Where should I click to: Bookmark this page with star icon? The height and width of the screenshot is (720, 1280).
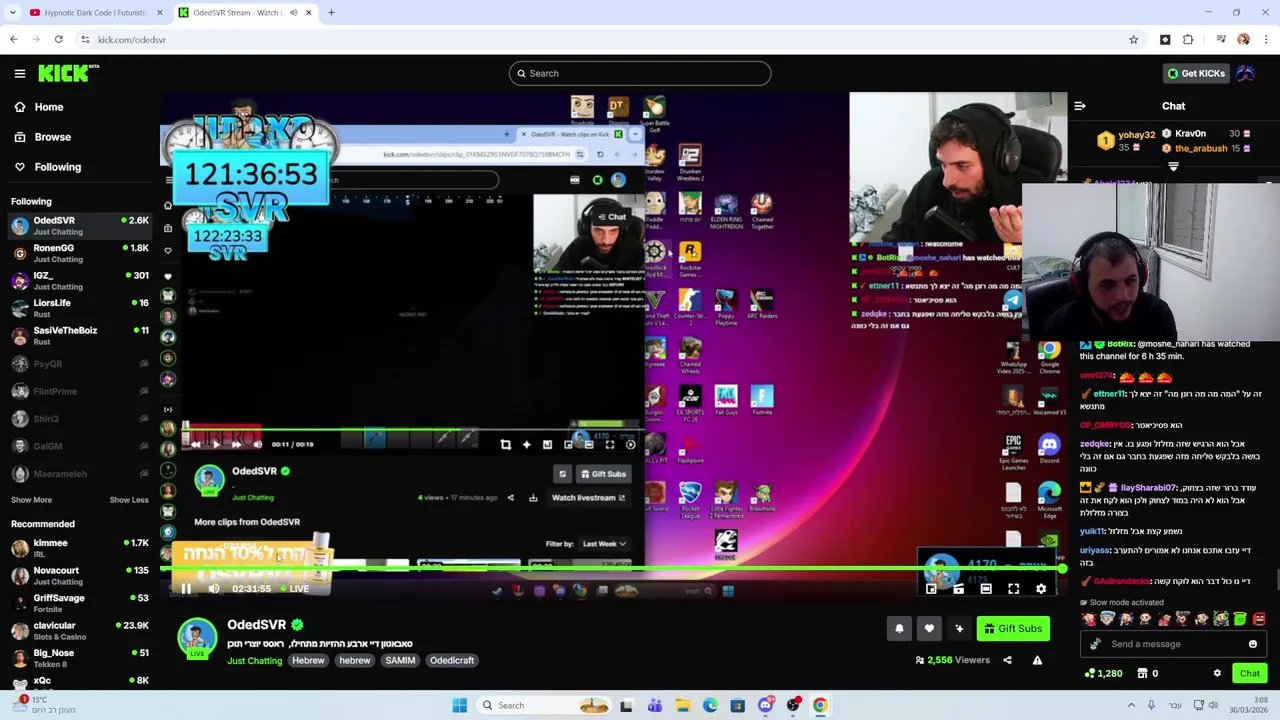coord(1133,40)
